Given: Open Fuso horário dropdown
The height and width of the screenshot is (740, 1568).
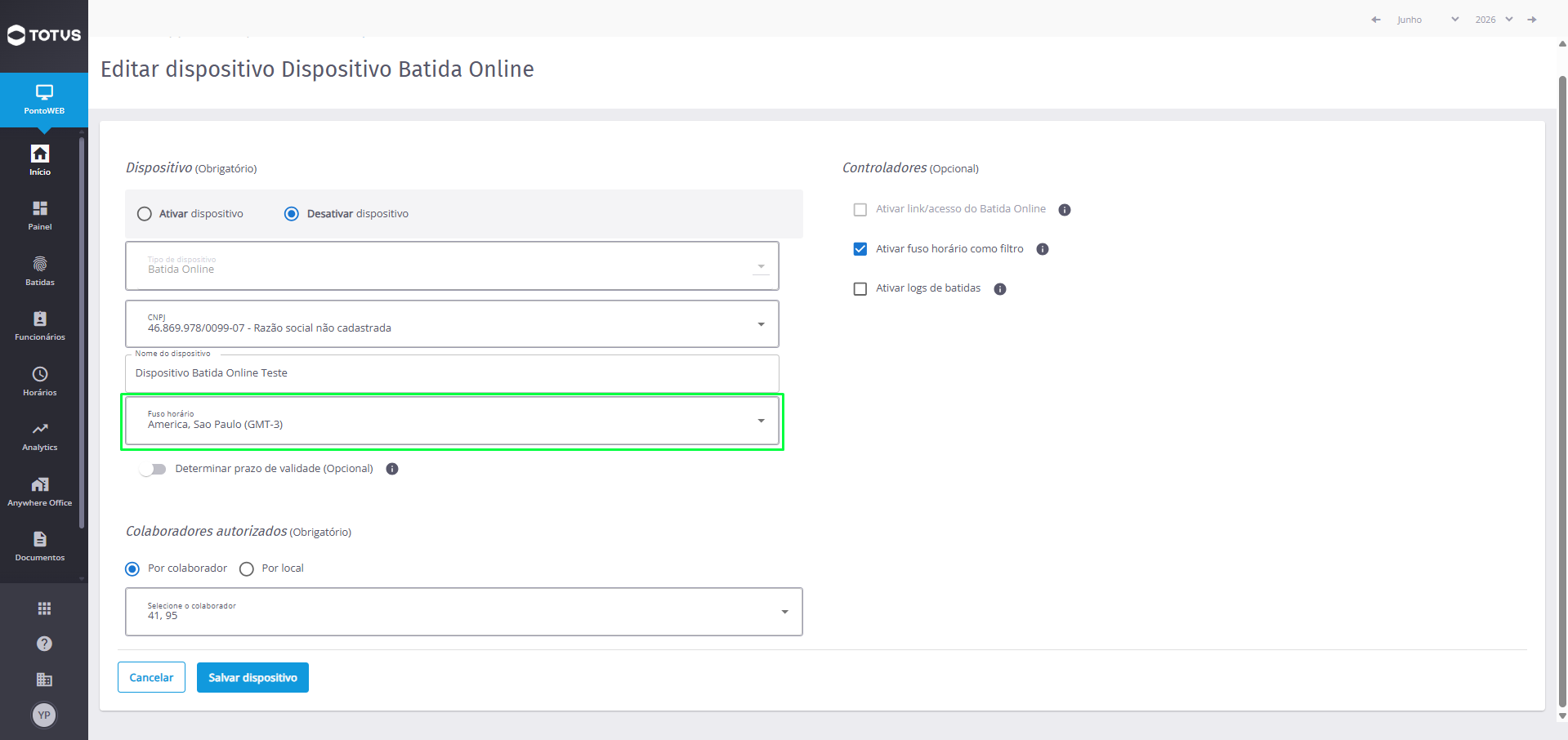Looking at the screenshot, I should tap(452, 421).
